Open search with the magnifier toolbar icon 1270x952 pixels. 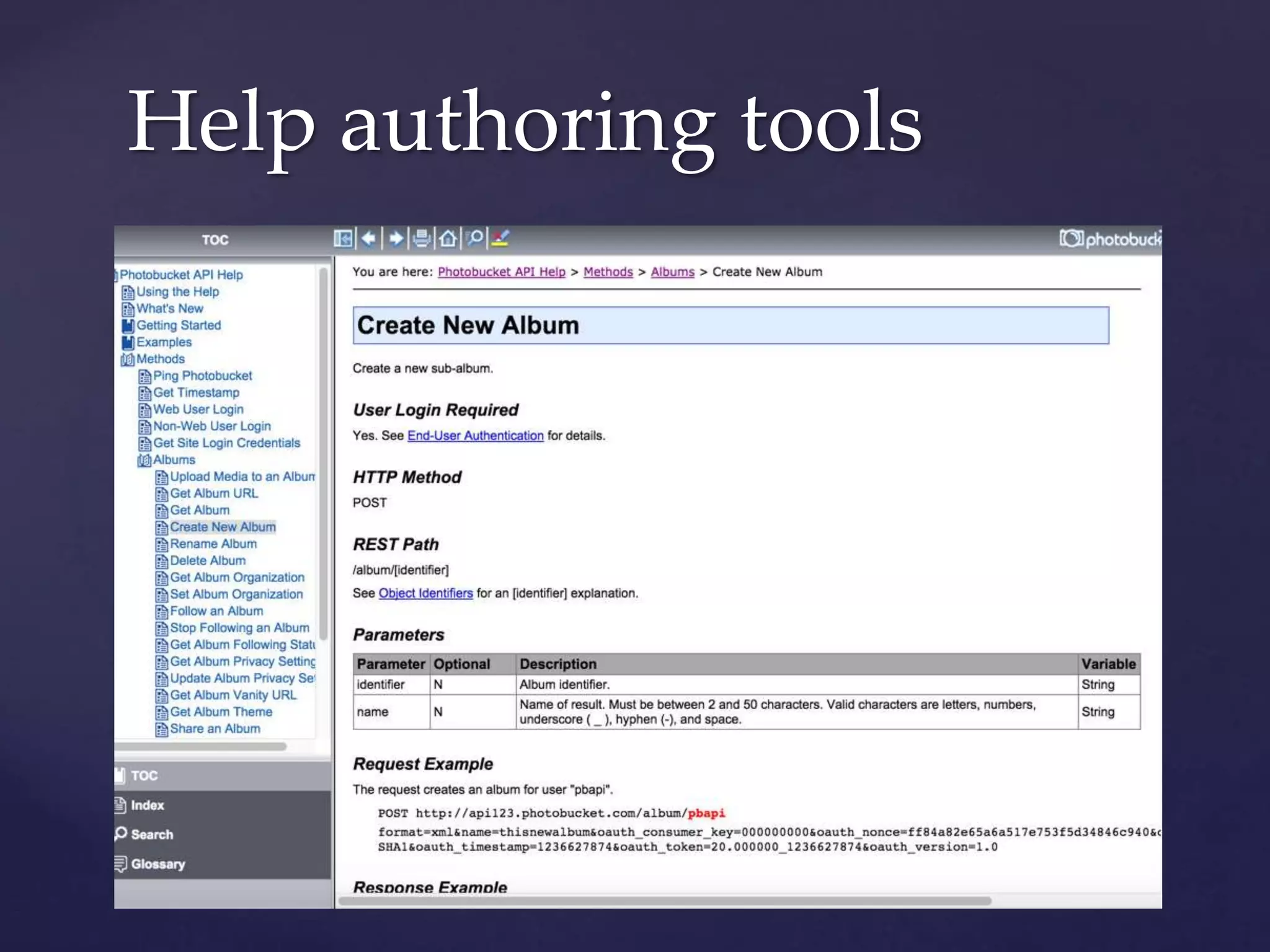[x=476, y=239]
